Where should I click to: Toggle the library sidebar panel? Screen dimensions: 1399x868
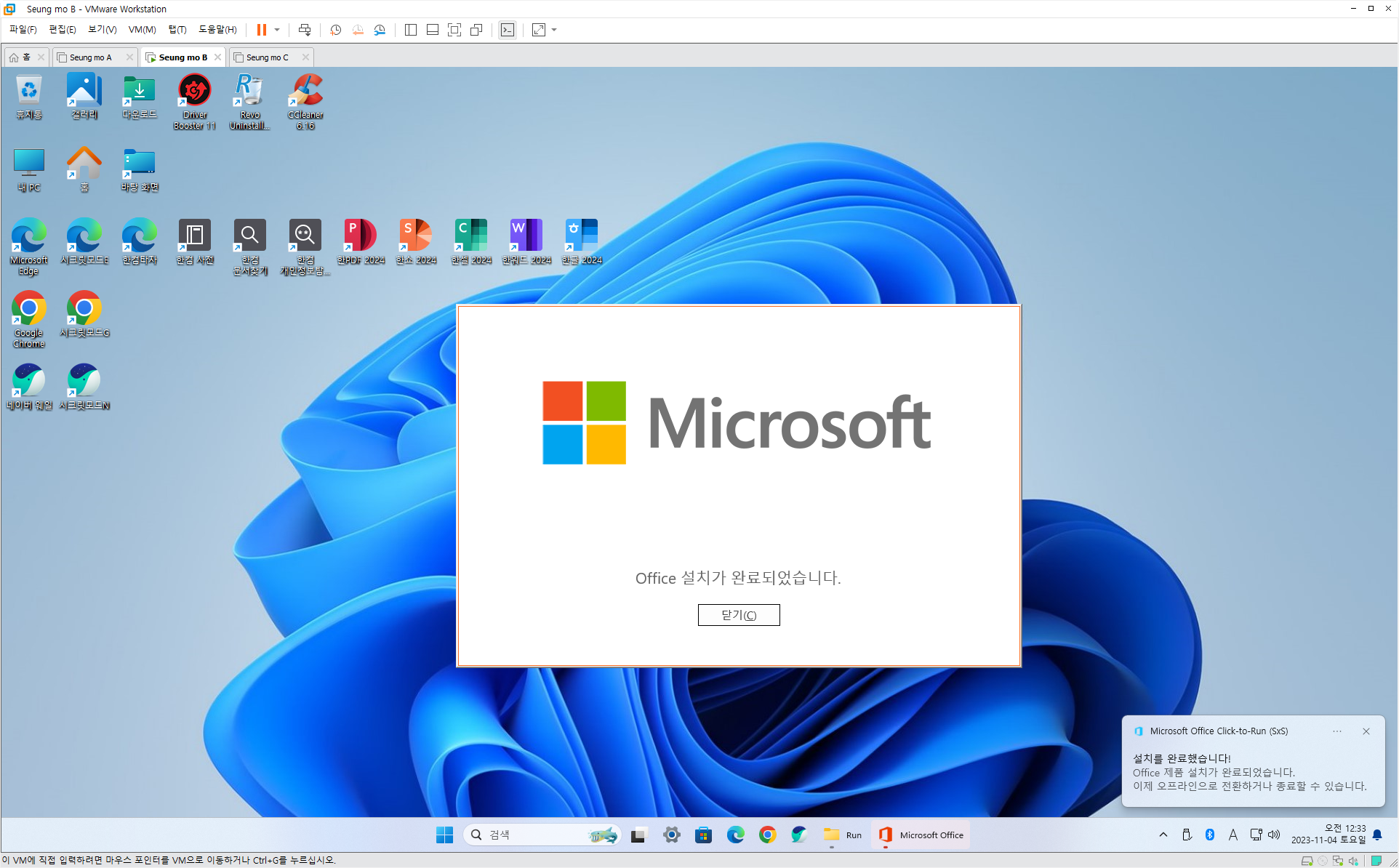[411, 30]
